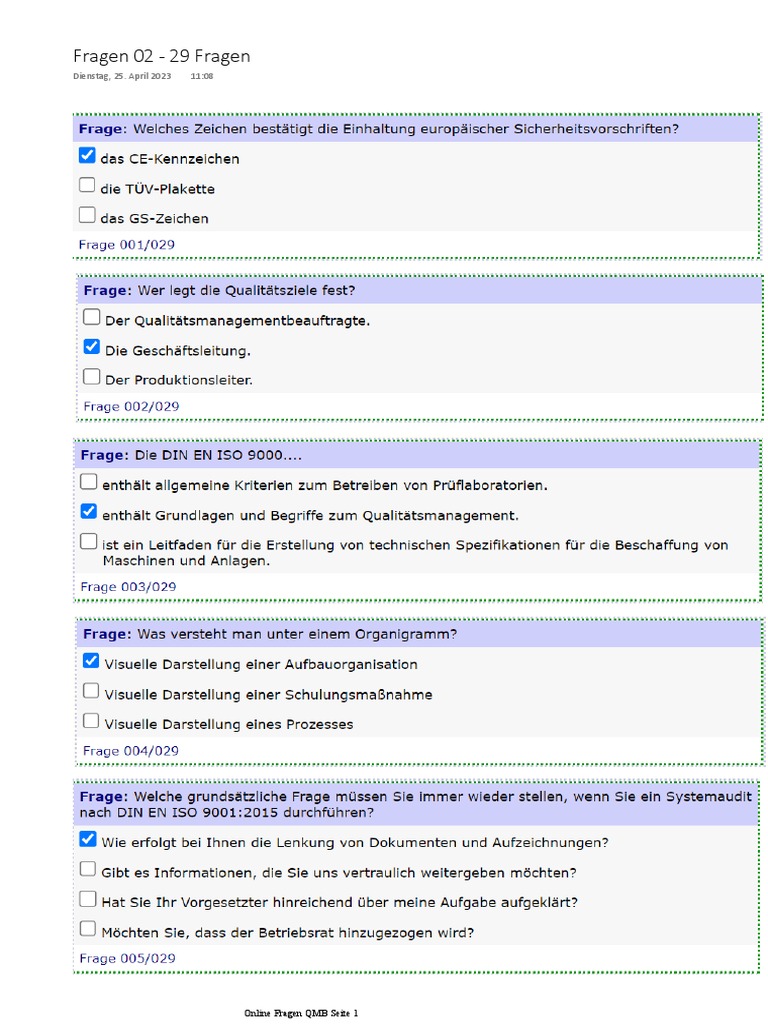
Task: Click the 'Online Fragen QMB Seite 1' footer
Action: tap(301, 1013)
